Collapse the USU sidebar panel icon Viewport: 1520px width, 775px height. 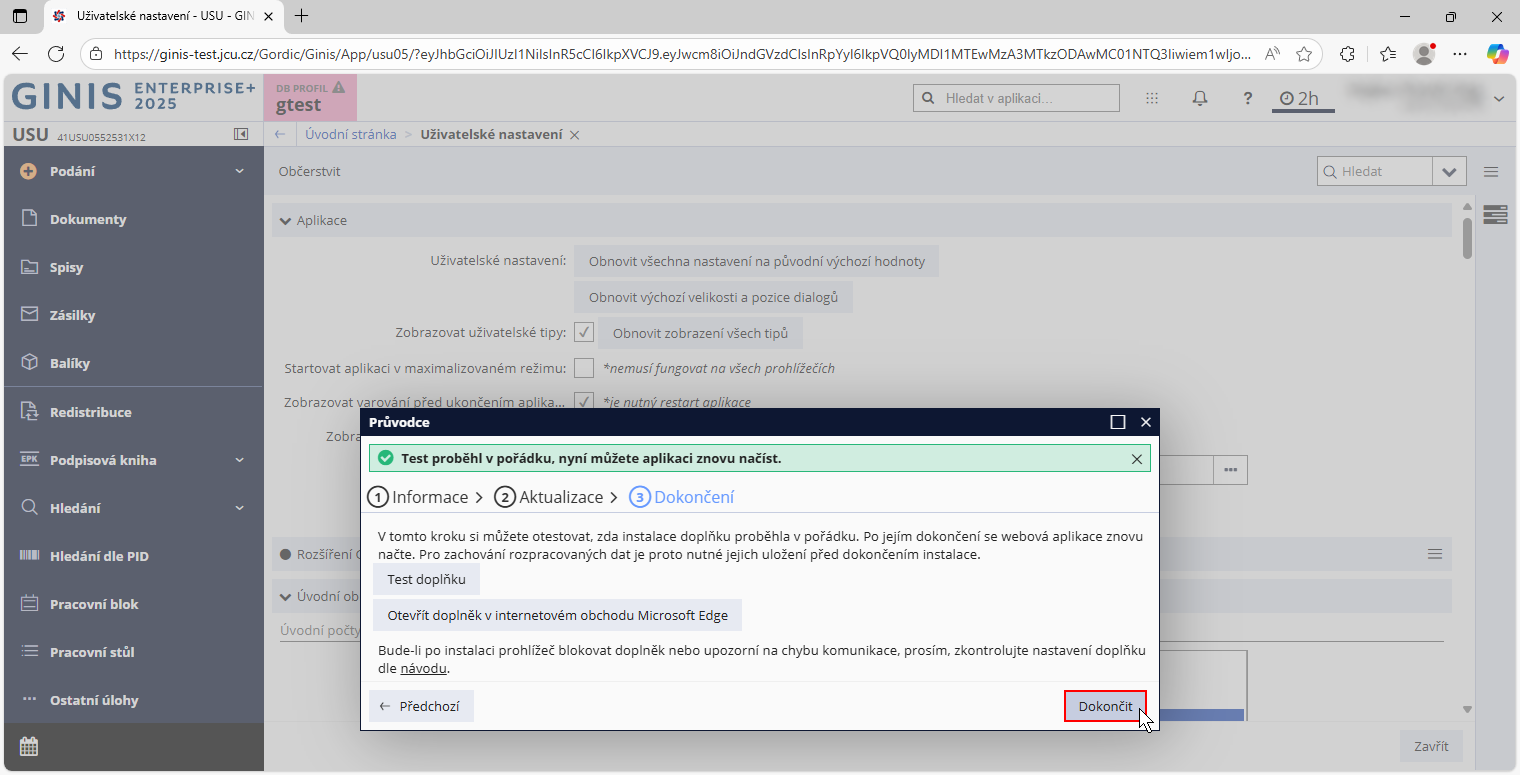tap(241, 134)
